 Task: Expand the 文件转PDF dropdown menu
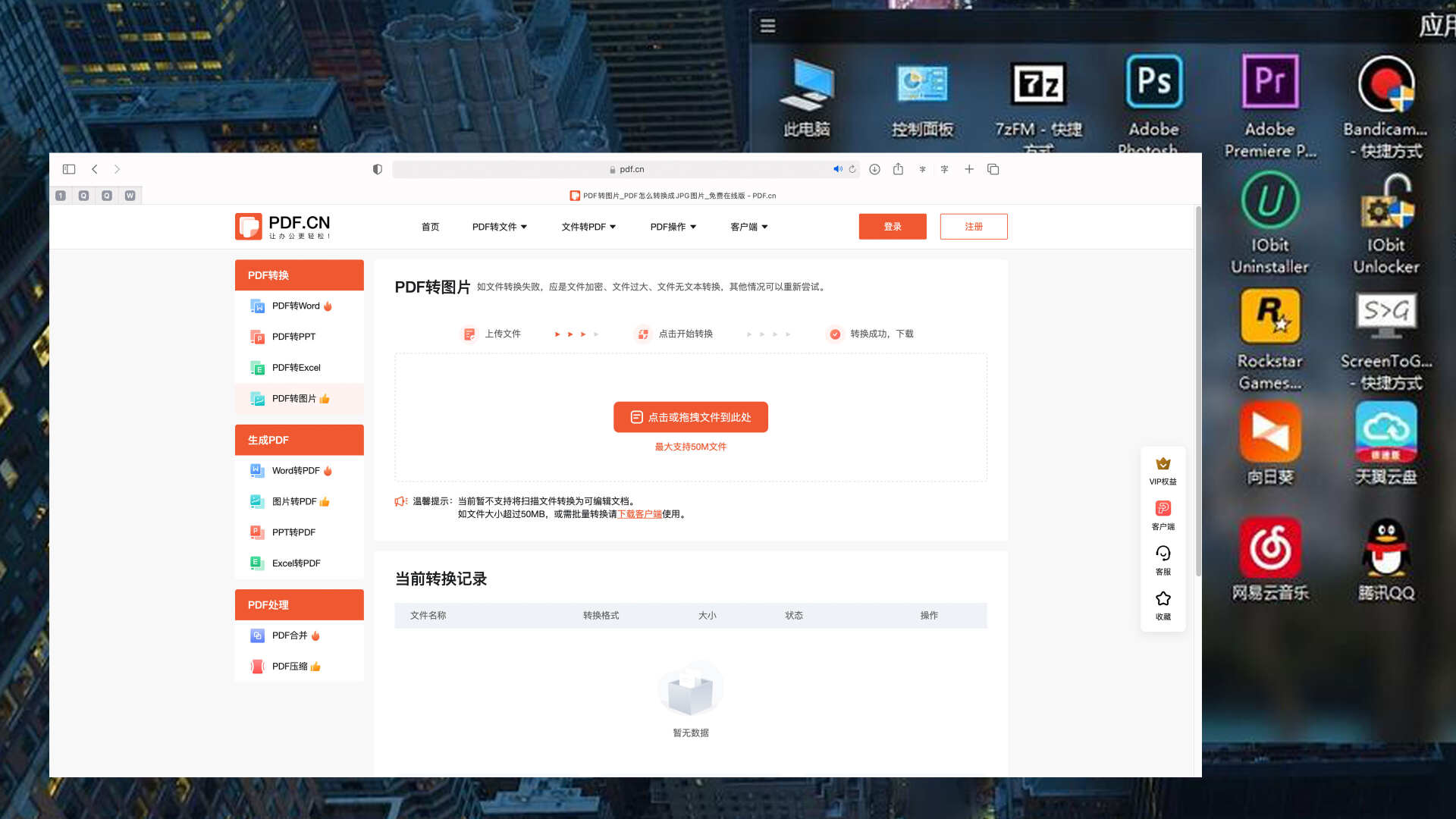(588, 227)
